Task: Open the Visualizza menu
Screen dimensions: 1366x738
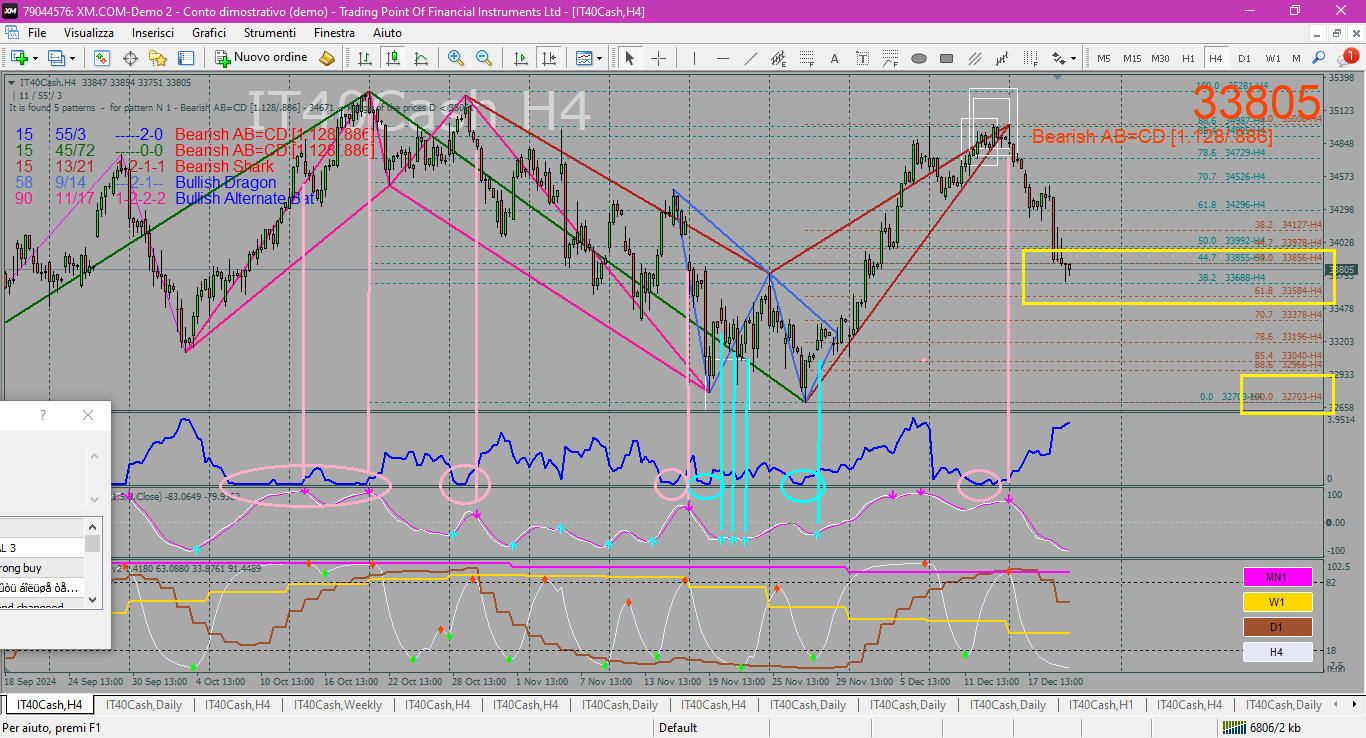Action: pyautogui.click(x=89, y=33)
